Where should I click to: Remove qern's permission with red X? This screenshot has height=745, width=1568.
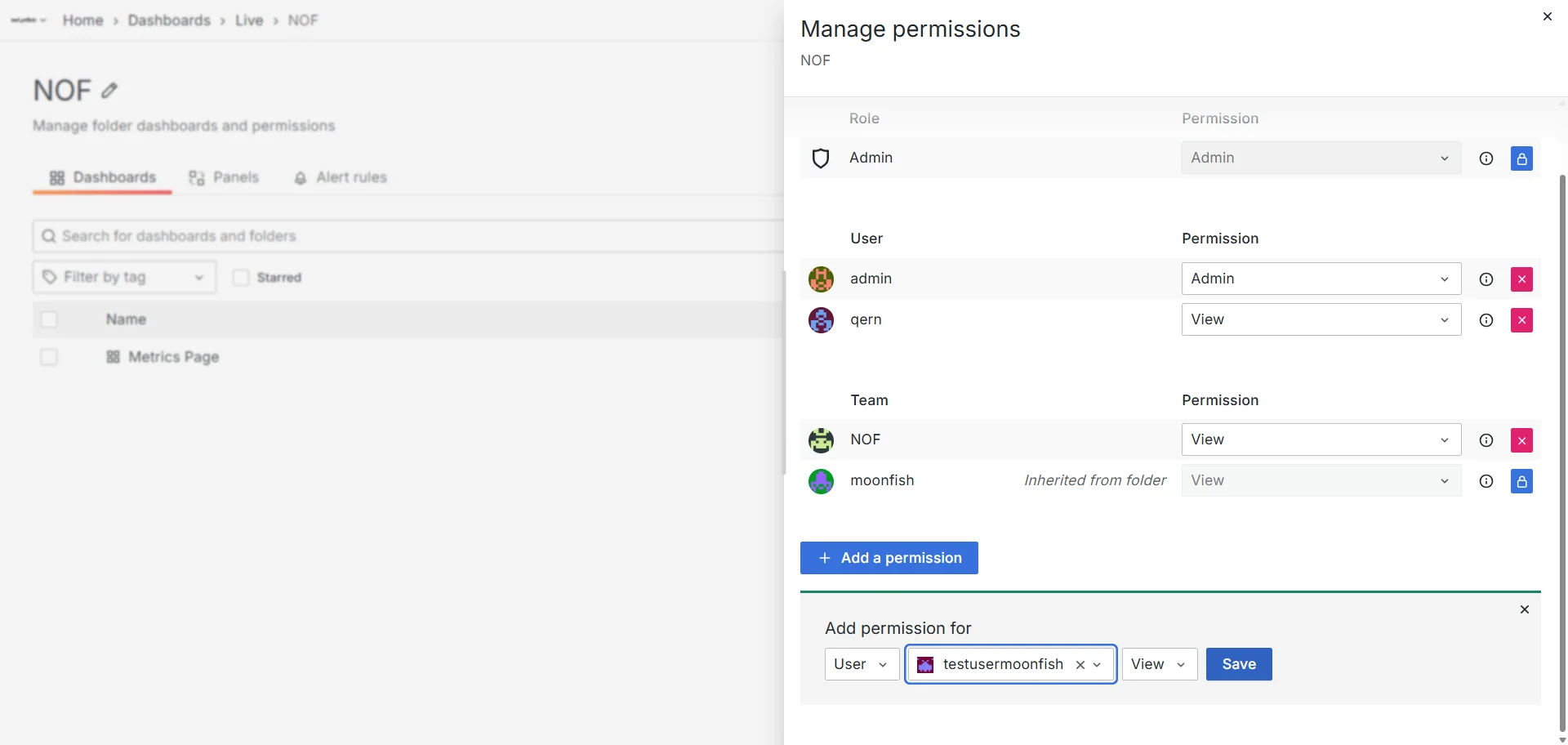[1521, 319]
